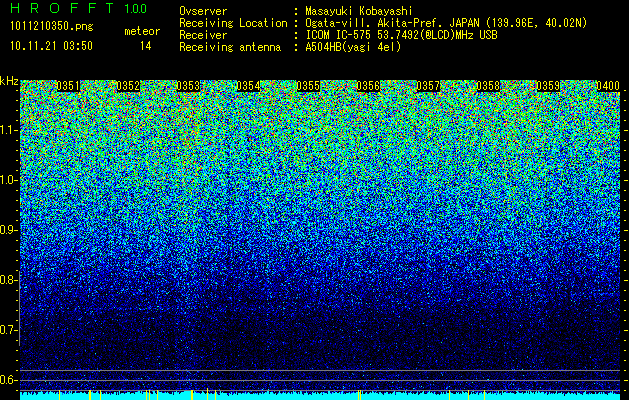The height and width of the screenshot is (400, 629).
Task: Click the Receiver field label
Action: tap(203, 35)
